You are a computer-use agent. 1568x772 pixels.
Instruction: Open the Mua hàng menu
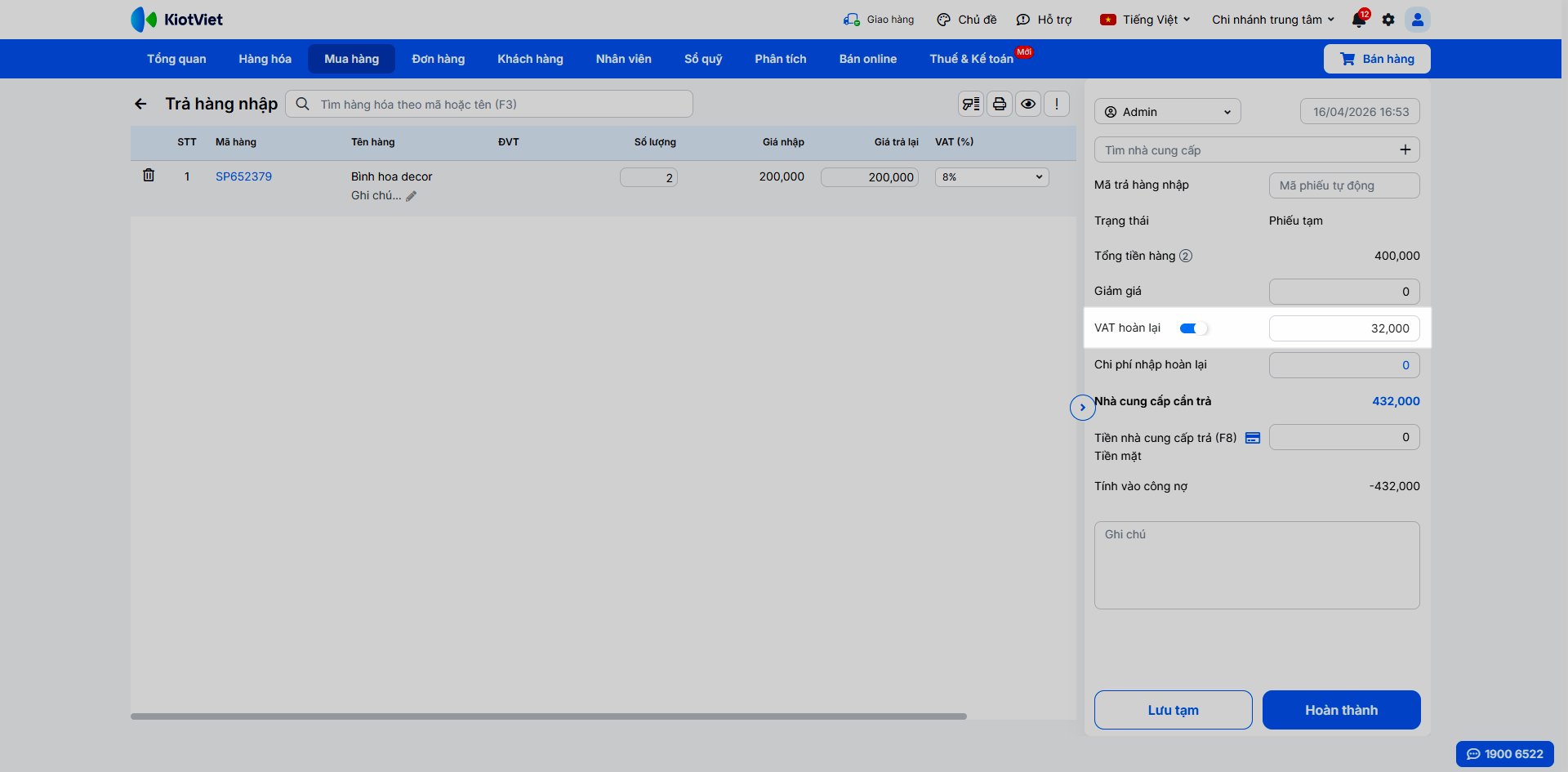click(x=352, y=59)
